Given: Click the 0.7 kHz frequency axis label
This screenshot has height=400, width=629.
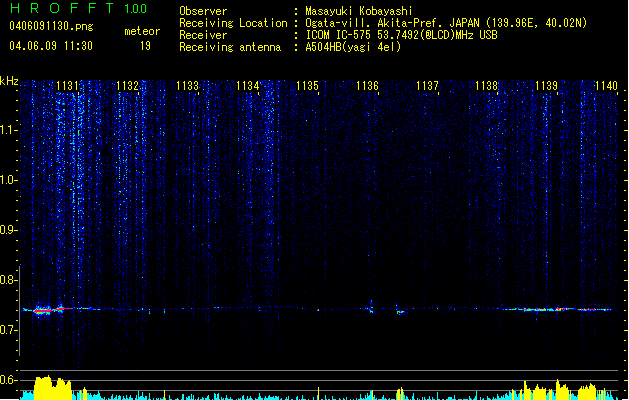Looking at the screenshot, I should coord(8,330).
